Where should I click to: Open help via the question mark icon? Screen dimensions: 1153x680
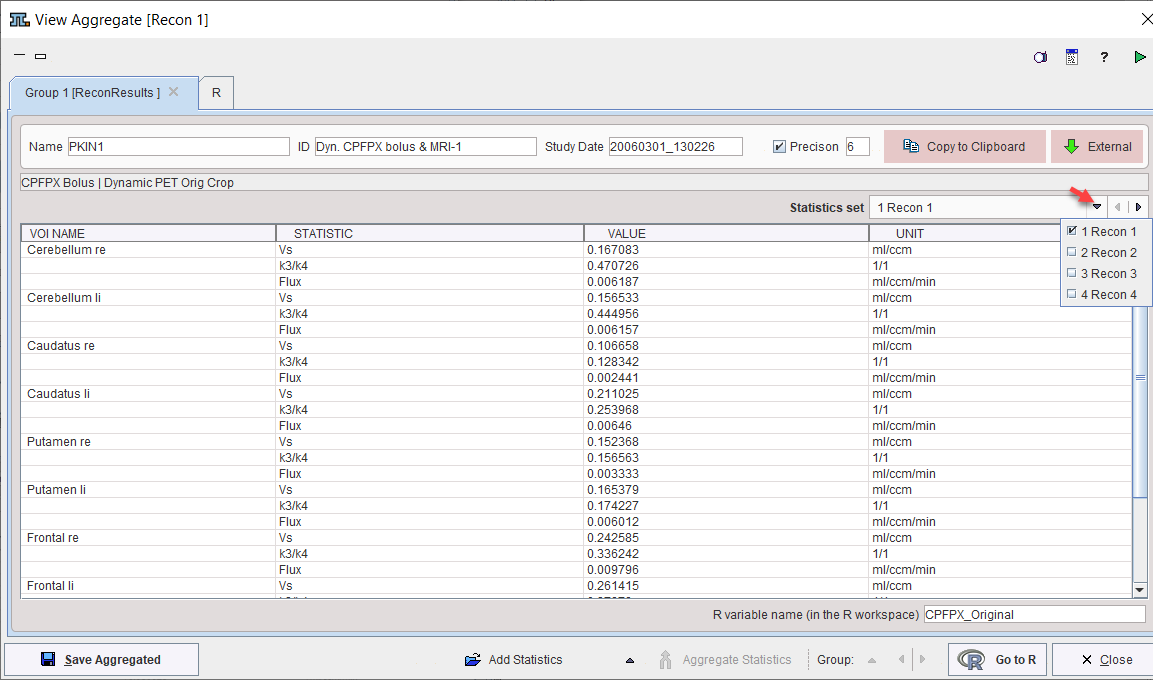pos(1104,57)
